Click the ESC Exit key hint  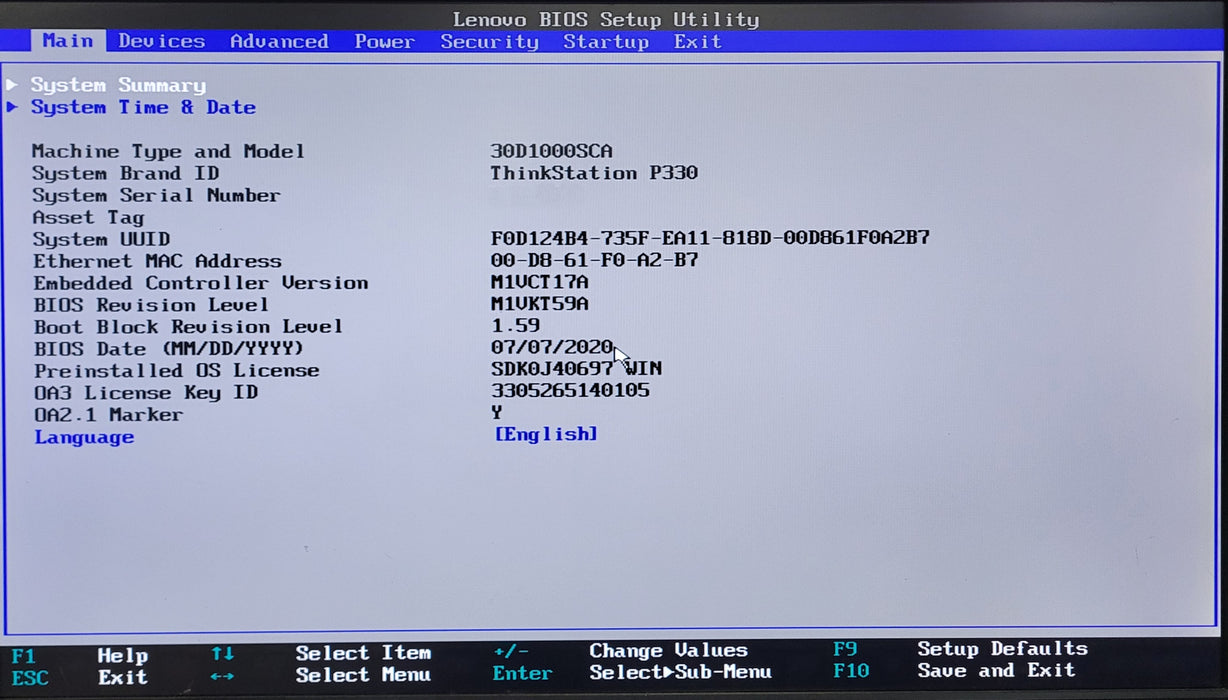pyautogui.click(x=79, y=678)
